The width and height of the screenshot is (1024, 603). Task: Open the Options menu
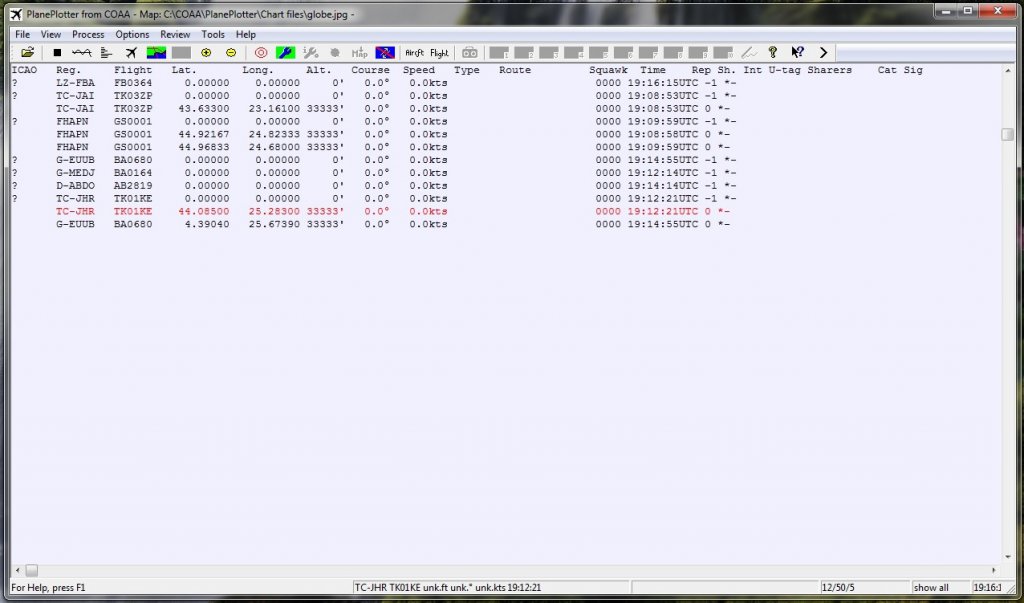(x=133, y=35)
